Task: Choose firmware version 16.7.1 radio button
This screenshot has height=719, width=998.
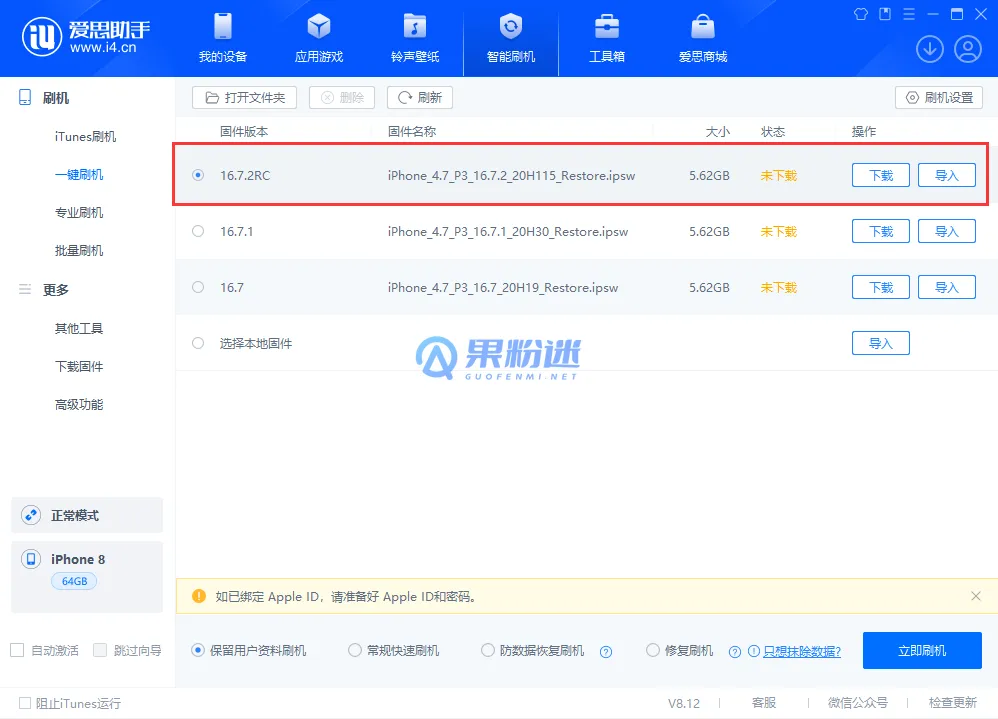Action: (198, 231)
